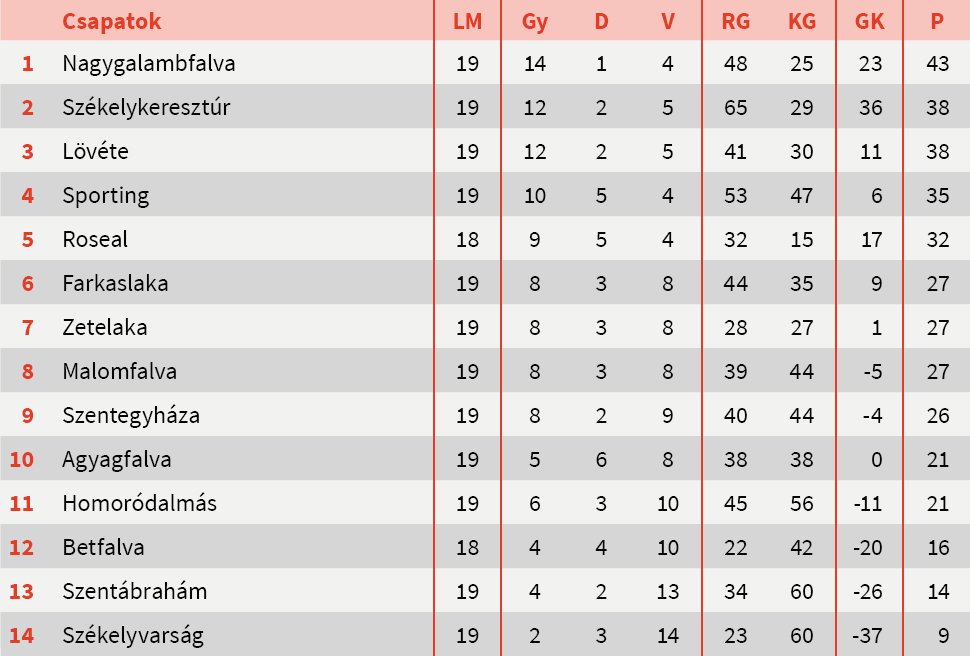The width and height of the screenshot is (970, 656).
Task: Click the RG column header
Action: click(x=735, y=21)
